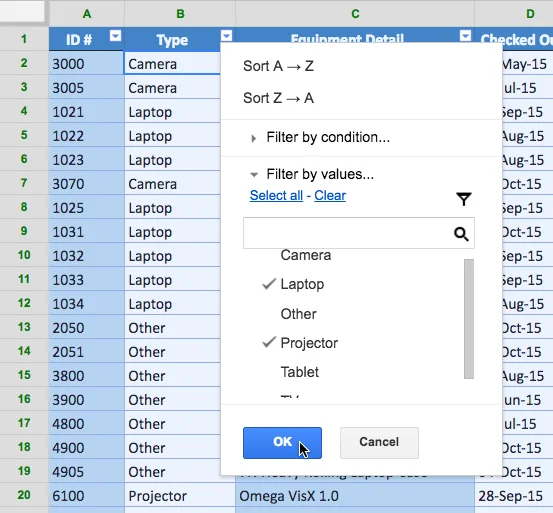
Task: Click the magnifying glass search icon
Action: pyautogui.click(x=461, y=234)
